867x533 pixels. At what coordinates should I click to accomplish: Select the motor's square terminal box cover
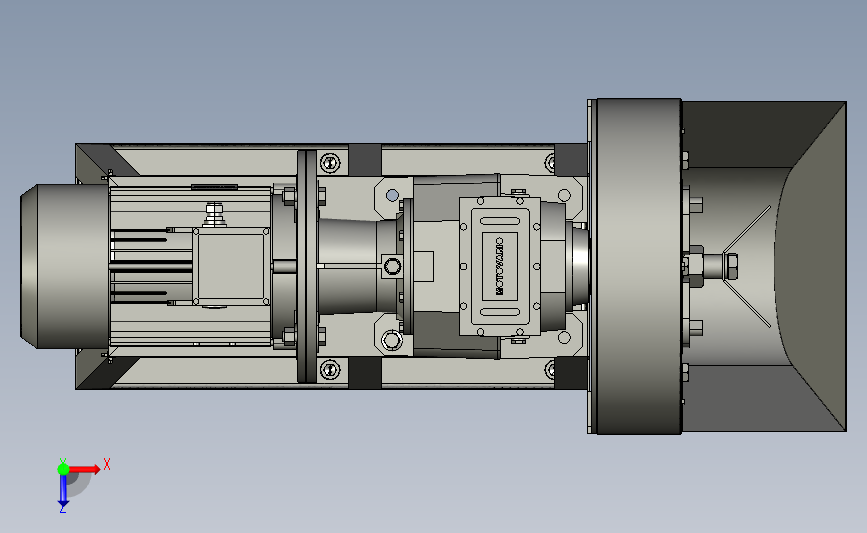231,266
